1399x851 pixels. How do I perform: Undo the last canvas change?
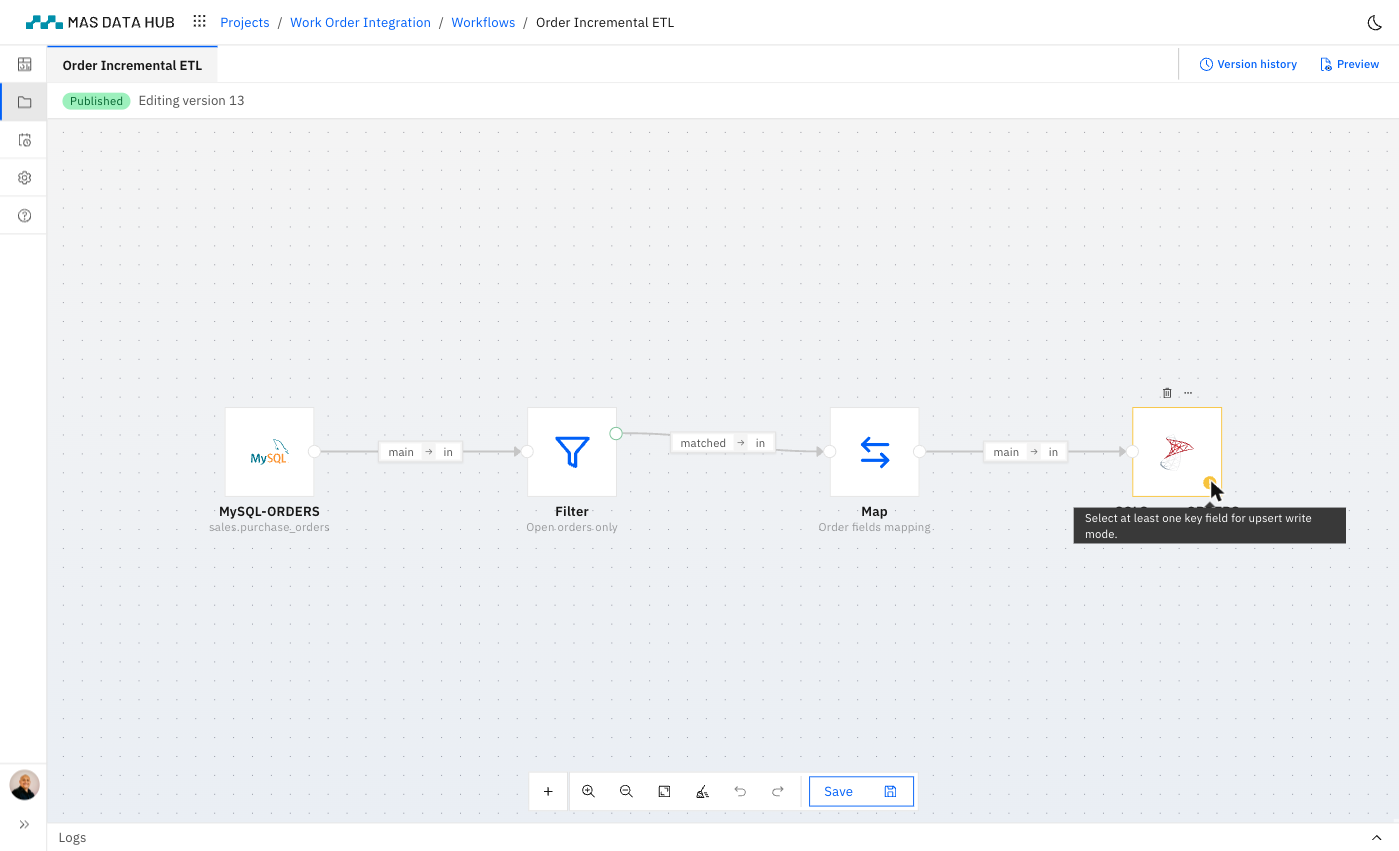(x=740, y=792)
